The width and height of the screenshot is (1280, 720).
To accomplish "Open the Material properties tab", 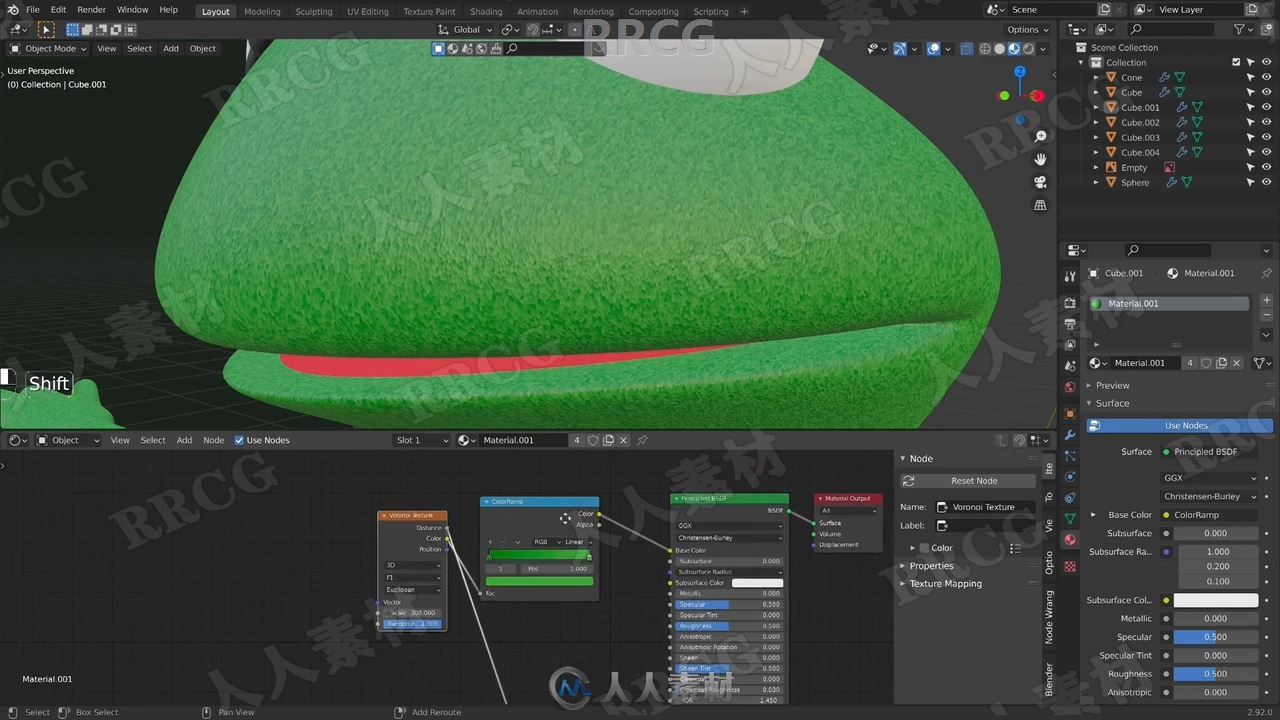I will (1070, 539).
